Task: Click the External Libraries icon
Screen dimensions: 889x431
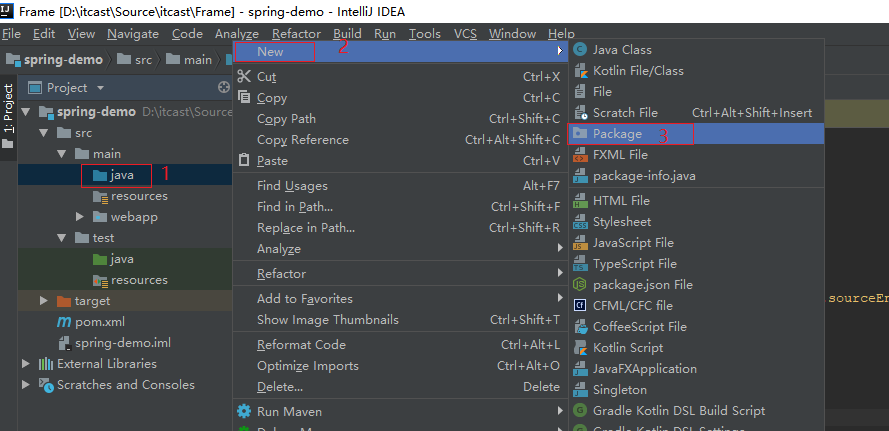Action: [45, 364]
